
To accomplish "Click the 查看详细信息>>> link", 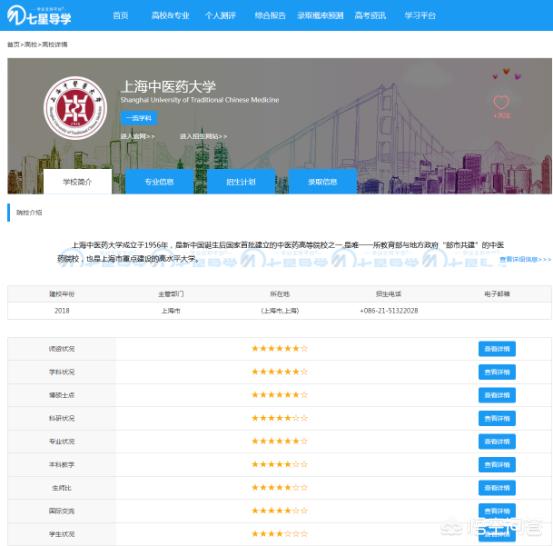I will [x=525, y=259].
